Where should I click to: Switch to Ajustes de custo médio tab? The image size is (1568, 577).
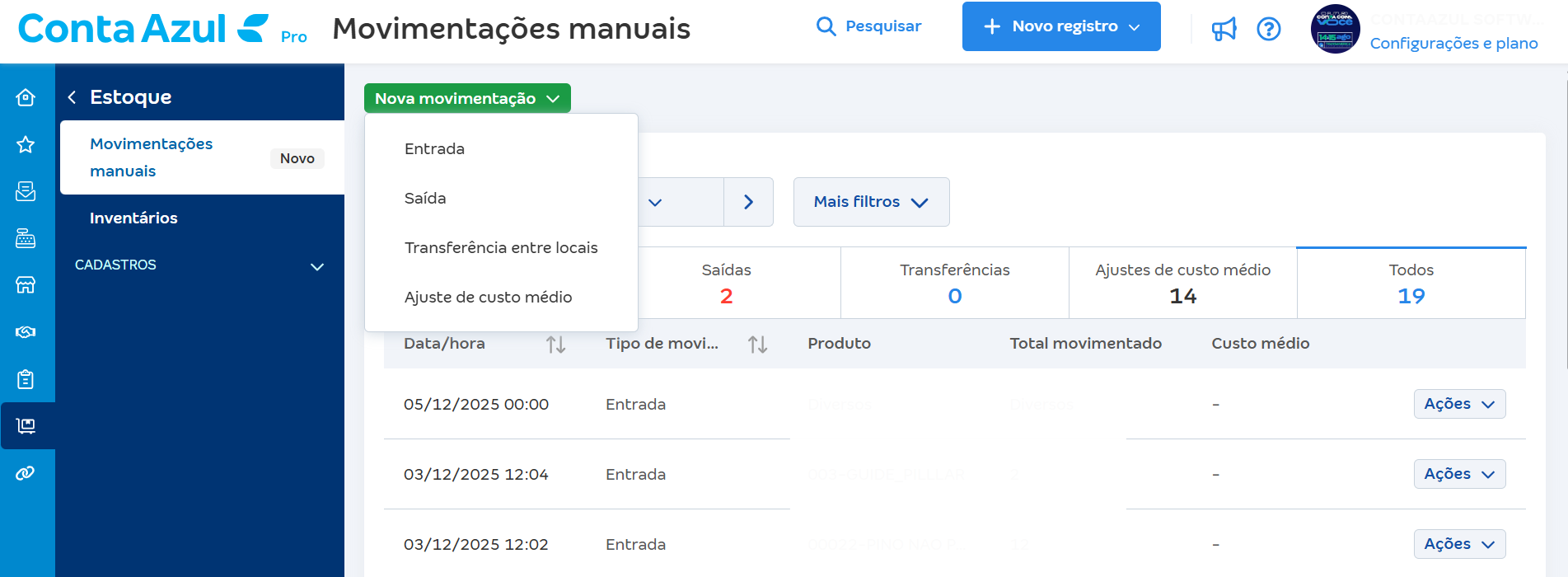pyautogui.click(x=1183, y=283)
